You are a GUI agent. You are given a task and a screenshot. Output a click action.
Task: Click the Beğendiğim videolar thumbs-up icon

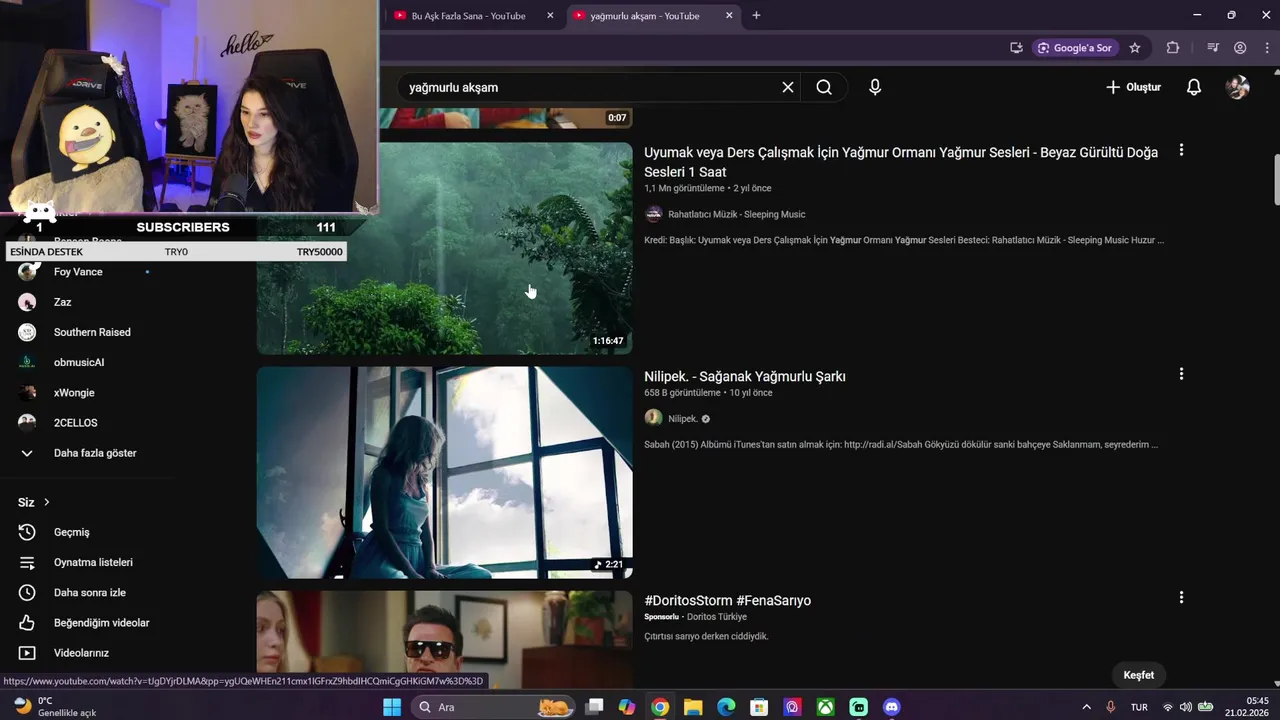pyautogui.click(x=27, y=622)
